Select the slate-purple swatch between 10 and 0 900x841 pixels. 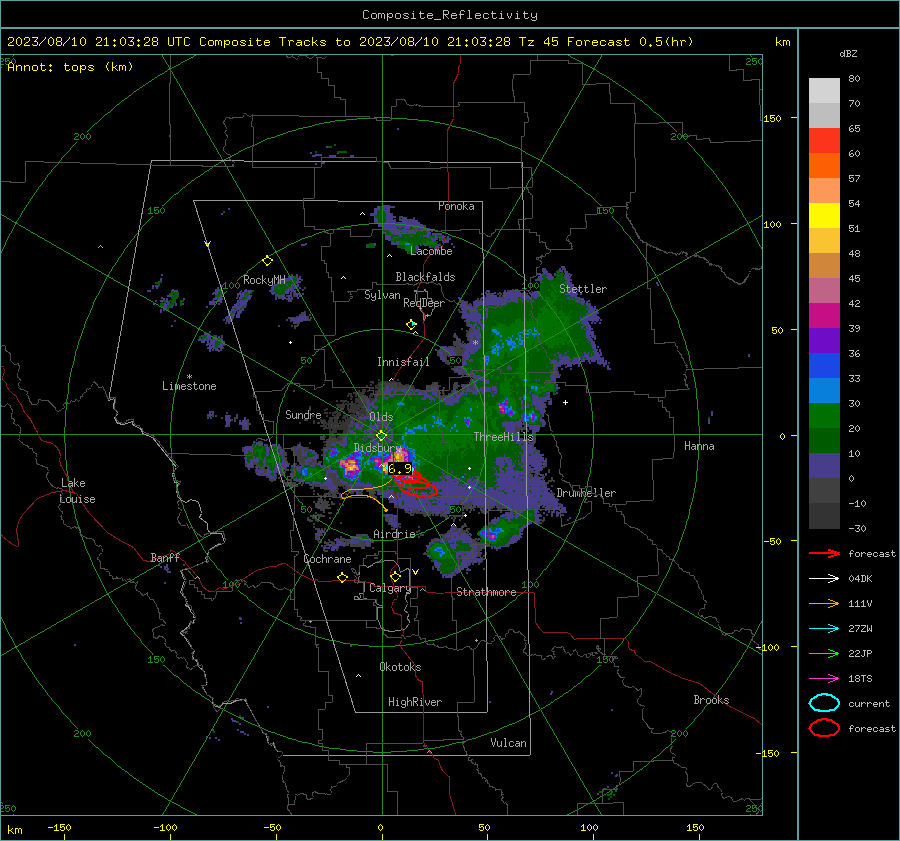824,466
